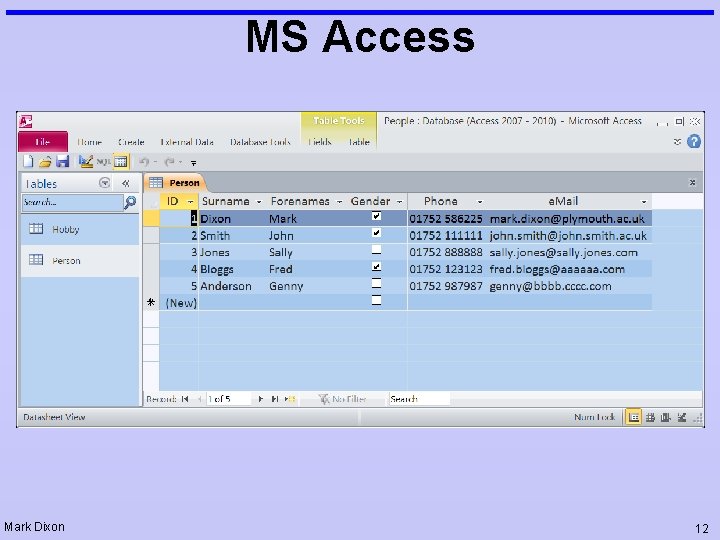This screenshot has height=540, width=720.
Task: Tick the Gender checkbox in the New row
Action: (x=376, y=300)
